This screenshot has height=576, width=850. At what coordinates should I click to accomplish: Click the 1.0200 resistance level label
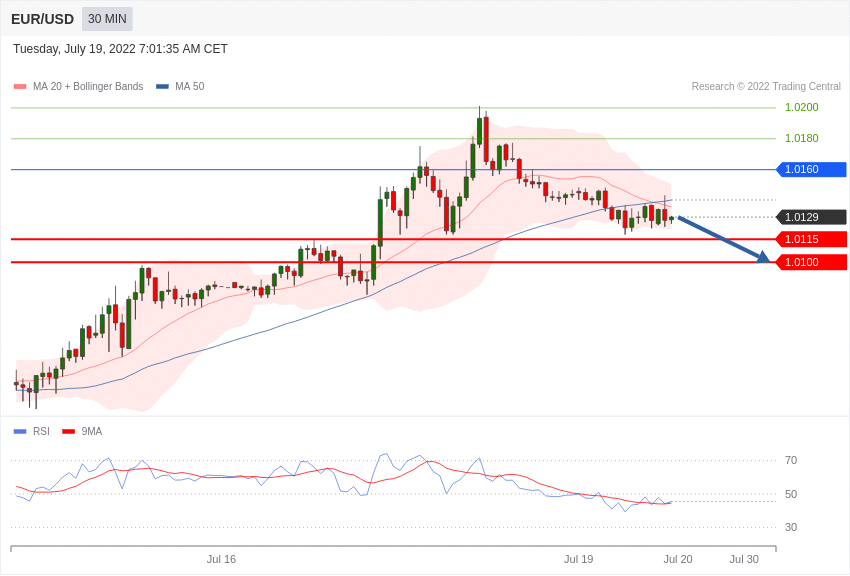(801, 107)
